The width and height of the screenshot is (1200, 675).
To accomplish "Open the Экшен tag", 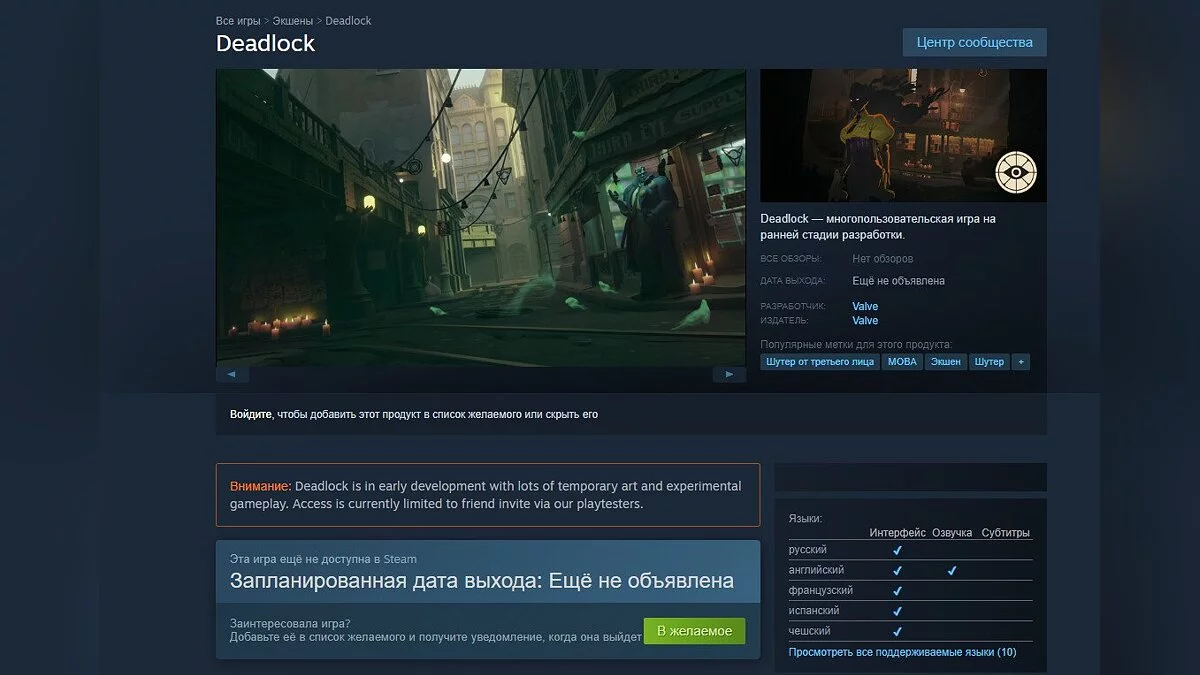I will pos(945,362).
